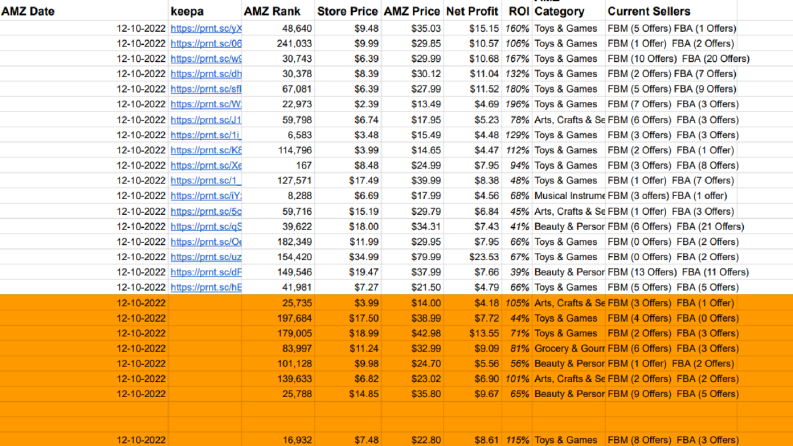Select Store Price cell $9.48

pos(347,28)
